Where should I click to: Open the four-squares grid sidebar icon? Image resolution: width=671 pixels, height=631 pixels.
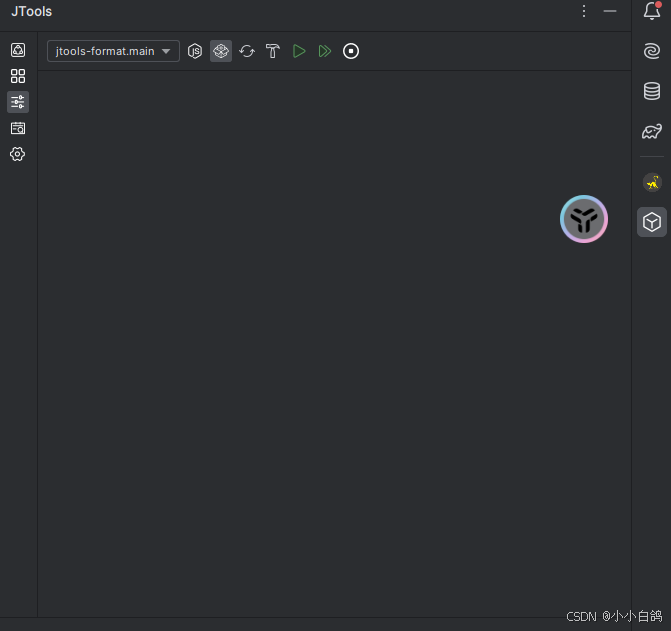[18, 76]
